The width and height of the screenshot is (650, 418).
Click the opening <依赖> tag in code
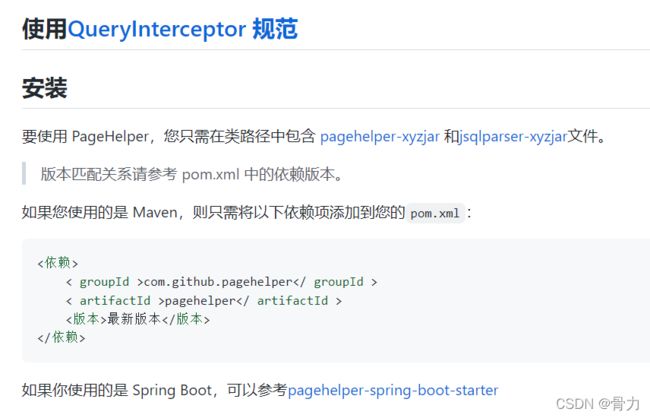click(x=58, y=263)
